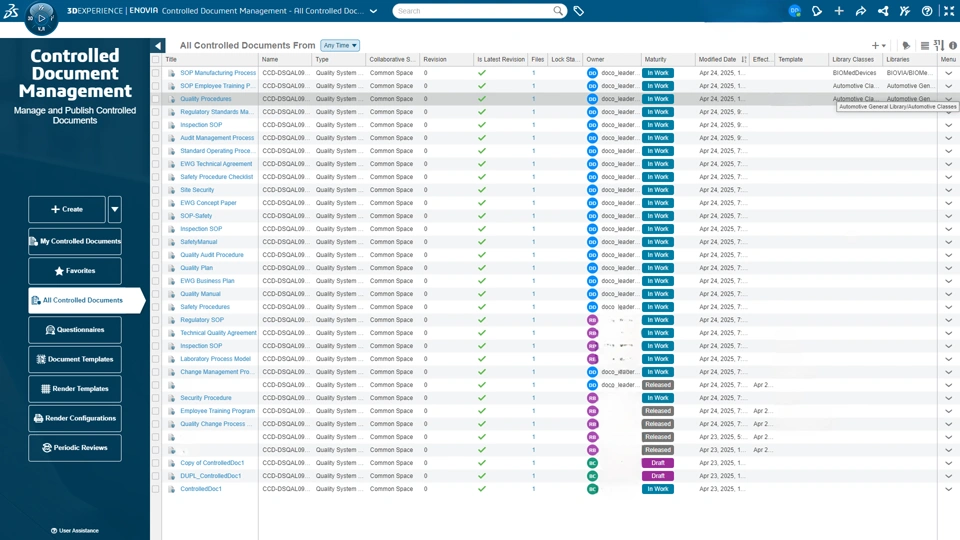Collapse the left navigation panel arrow

pyautogui.click(x=158, y=45)
